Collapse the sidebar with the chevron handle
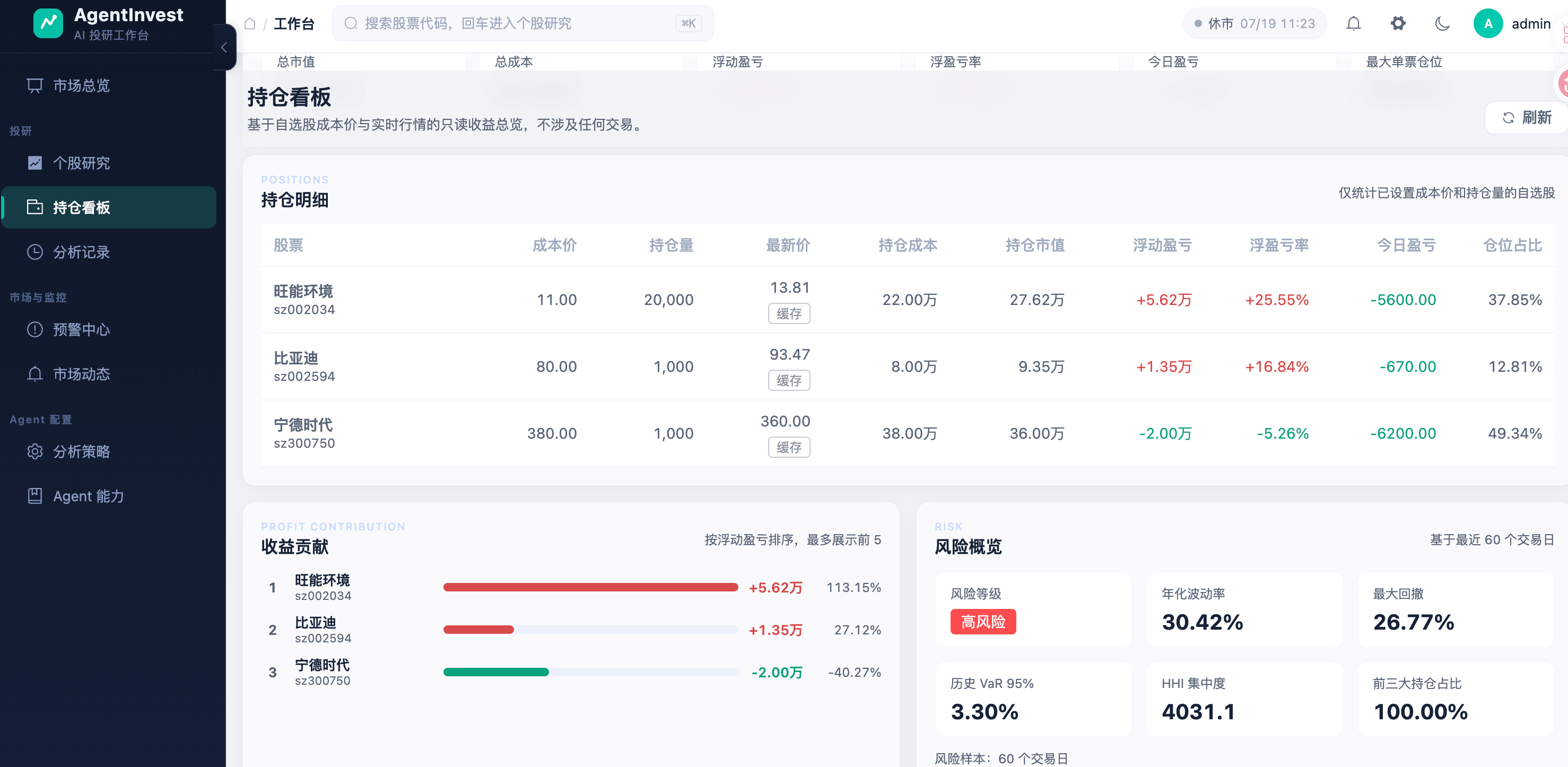This screenshot has height=767, width=1568. (x=224, y=48)
